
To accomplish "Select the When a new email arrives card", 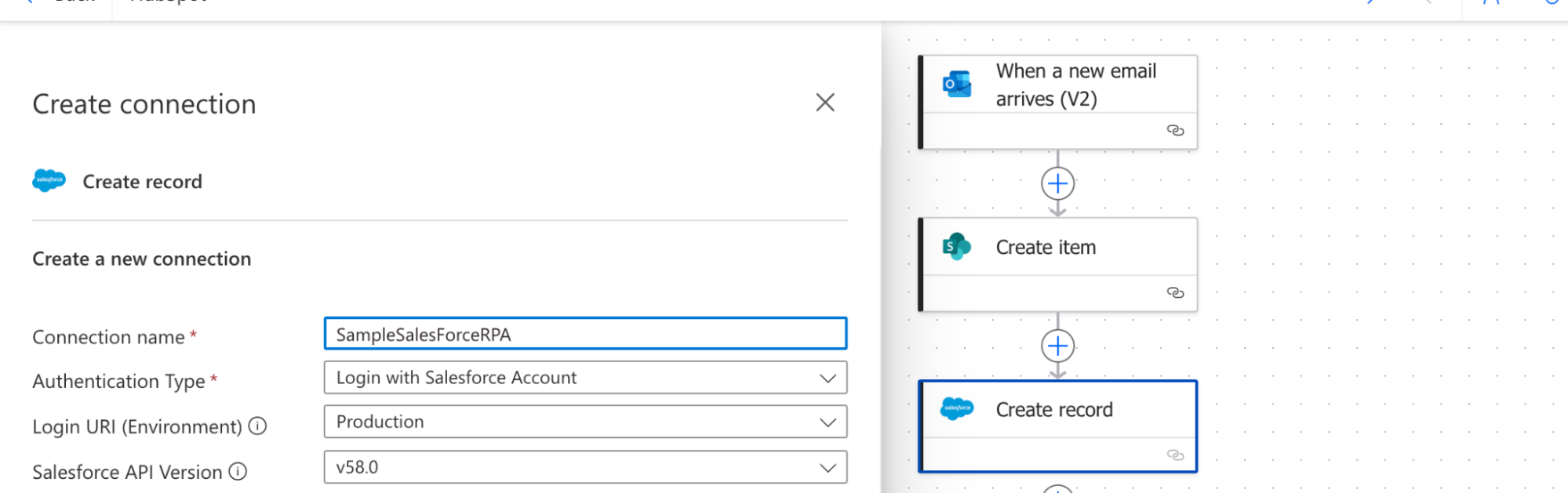I will coord(1057,102).
